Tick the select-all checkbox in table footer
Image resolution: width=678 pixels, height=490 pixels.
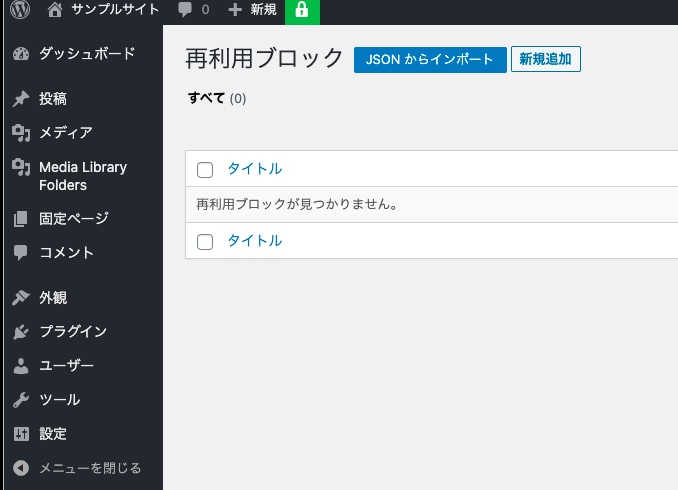pos(205,241)
